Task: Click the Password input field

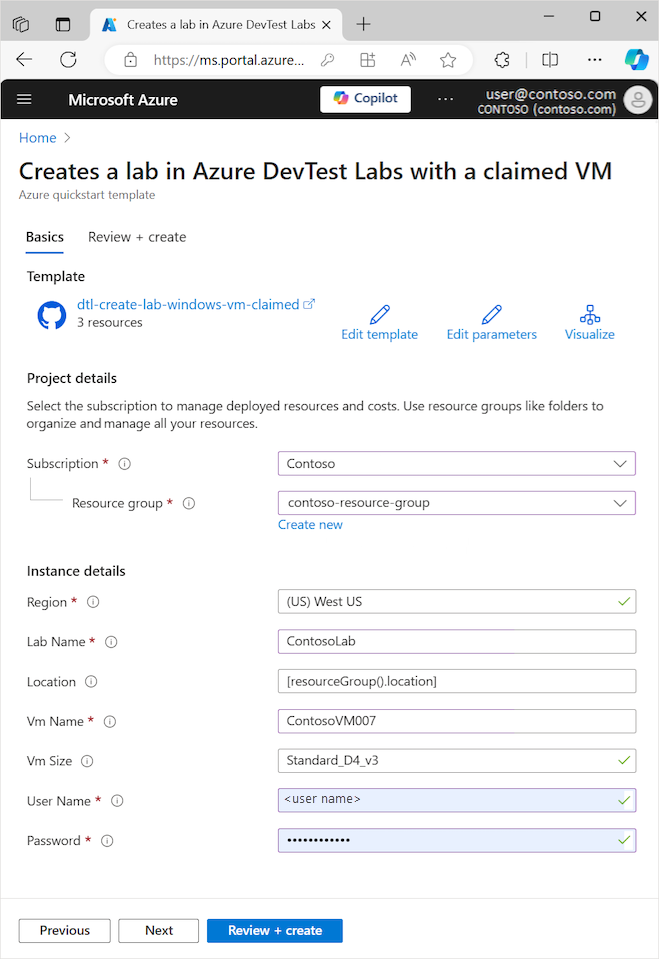Action: (456, 840)
